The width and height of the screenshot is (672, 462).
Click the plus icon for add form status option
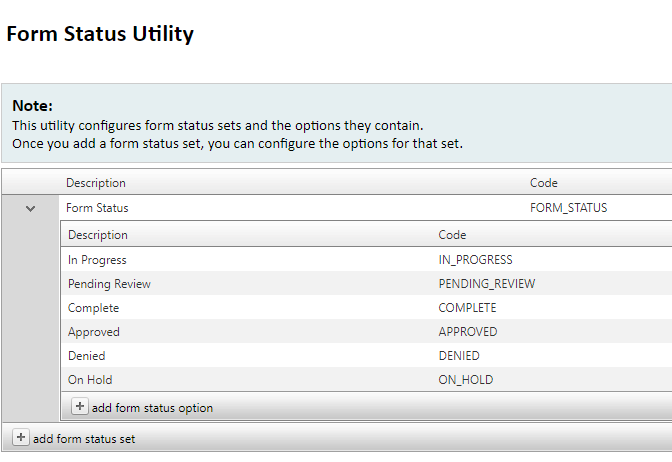80,406
